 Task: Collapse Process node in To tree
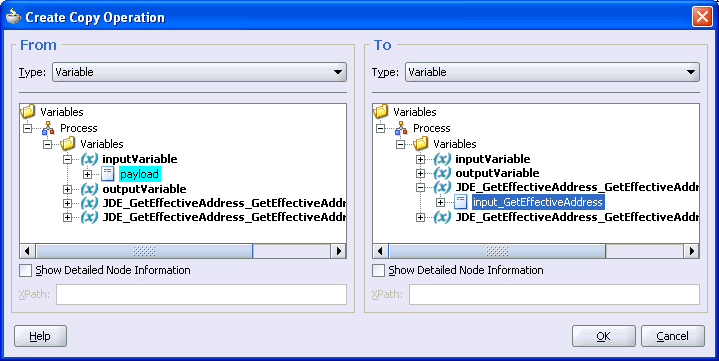point(381,128)
